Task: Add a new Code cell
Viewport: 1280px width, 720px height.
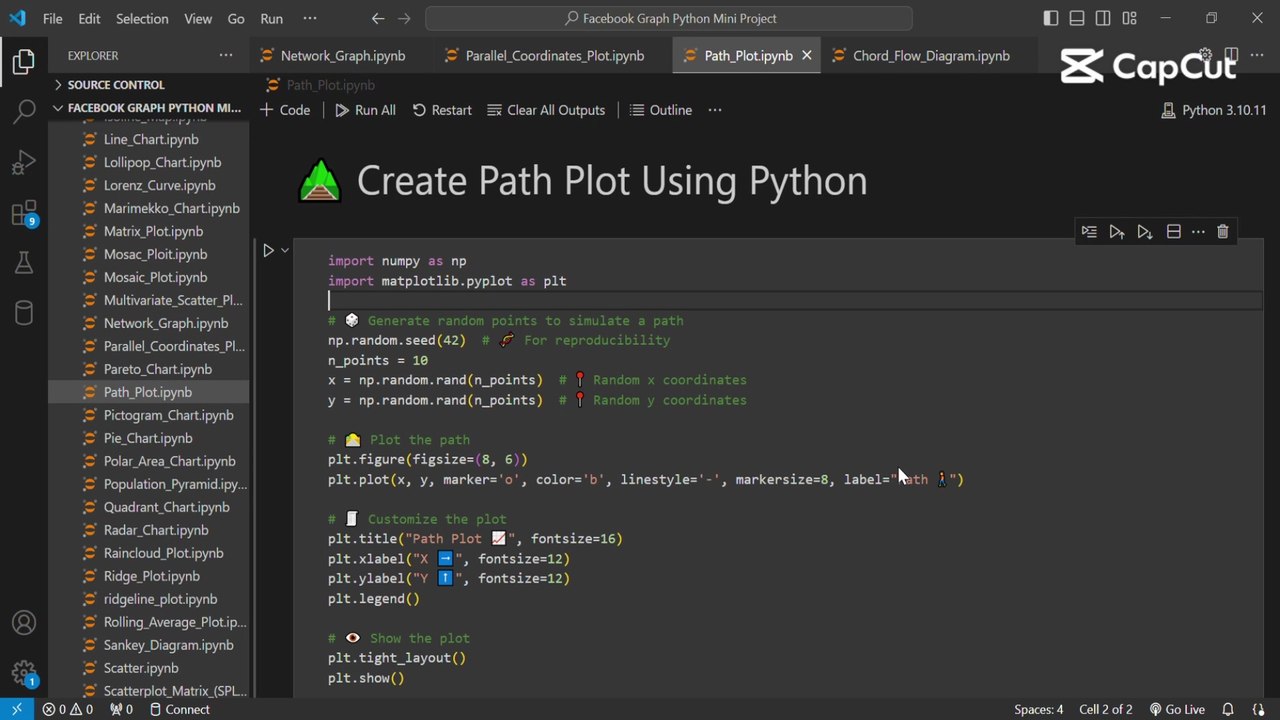Action: point(285,110)
